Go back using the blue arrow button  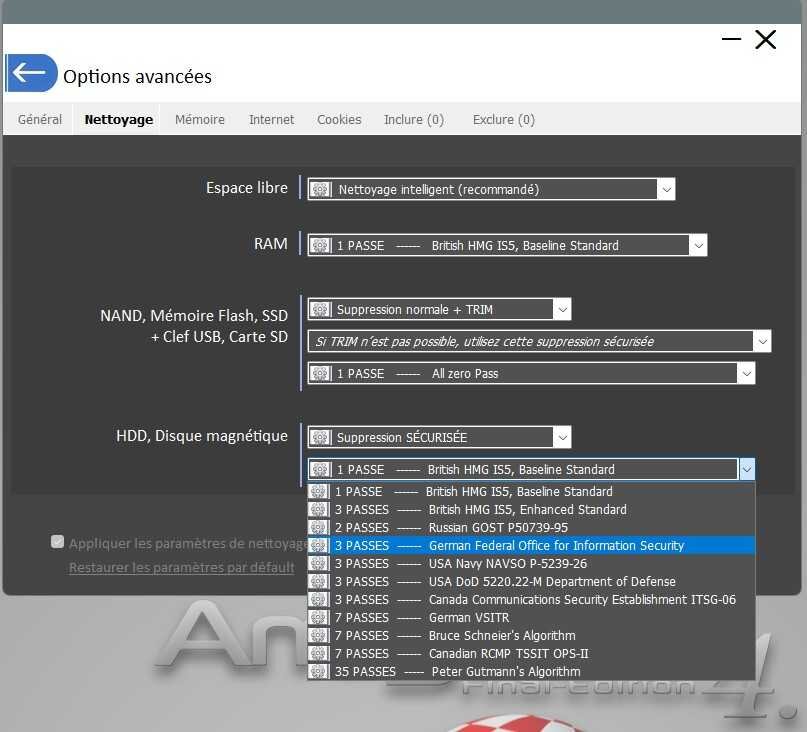pyautogui.click(x=32, y=73)
